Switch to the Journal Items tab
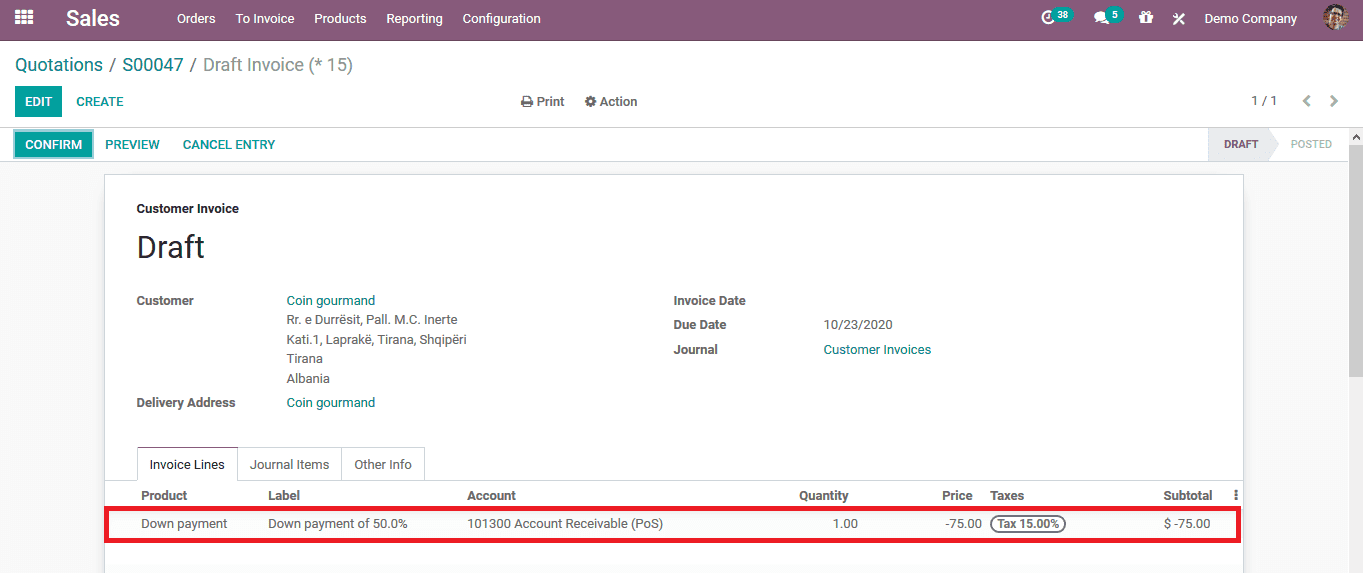Viewport: 1363px width, 573px height. coord(290,464)
